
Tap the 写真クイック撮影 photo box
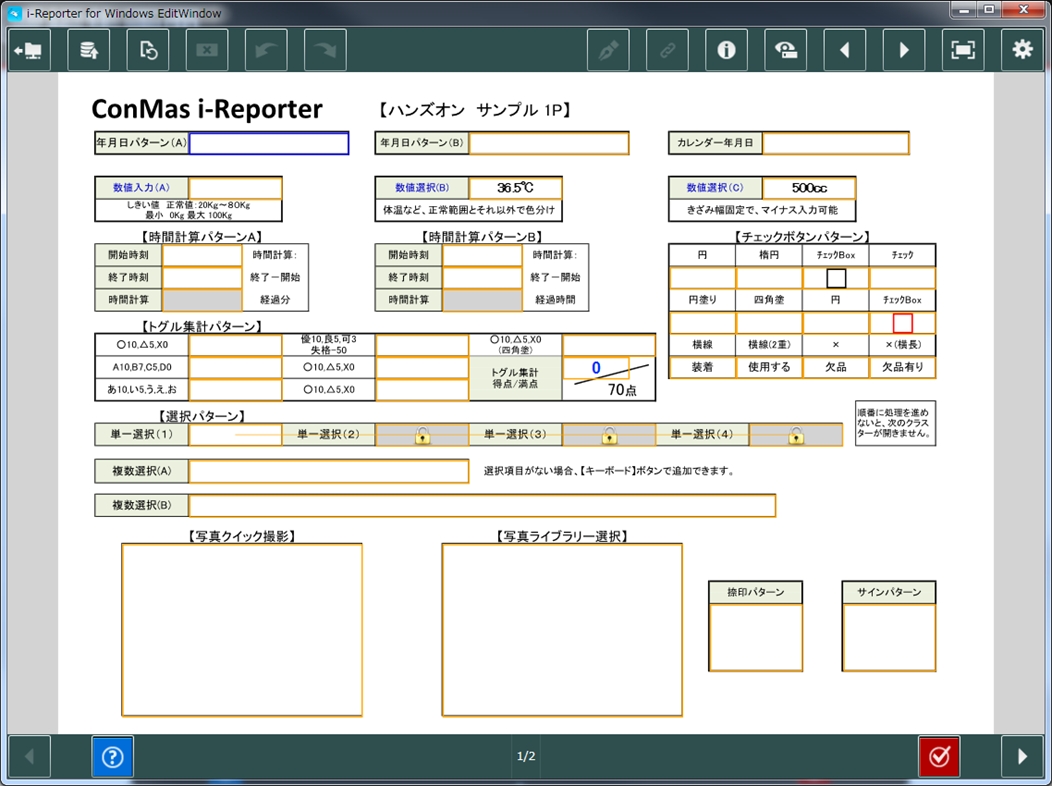click(x=242, y=630)
